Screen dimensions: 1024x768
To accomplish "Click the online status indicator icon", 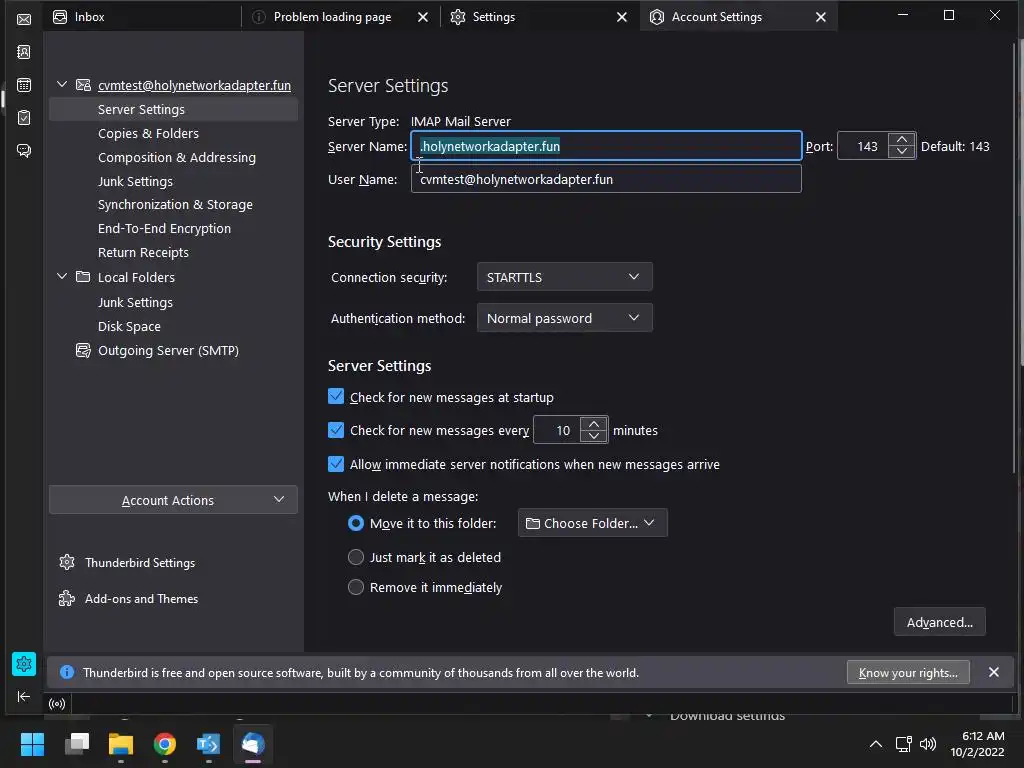I will coord(57,703).
